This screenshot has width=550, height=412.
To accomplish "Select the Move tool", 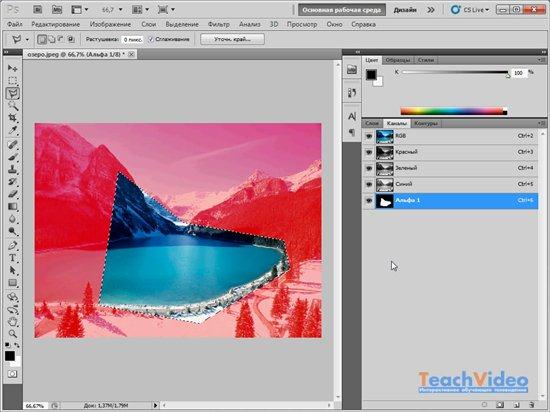I will [x=13, y=67].
